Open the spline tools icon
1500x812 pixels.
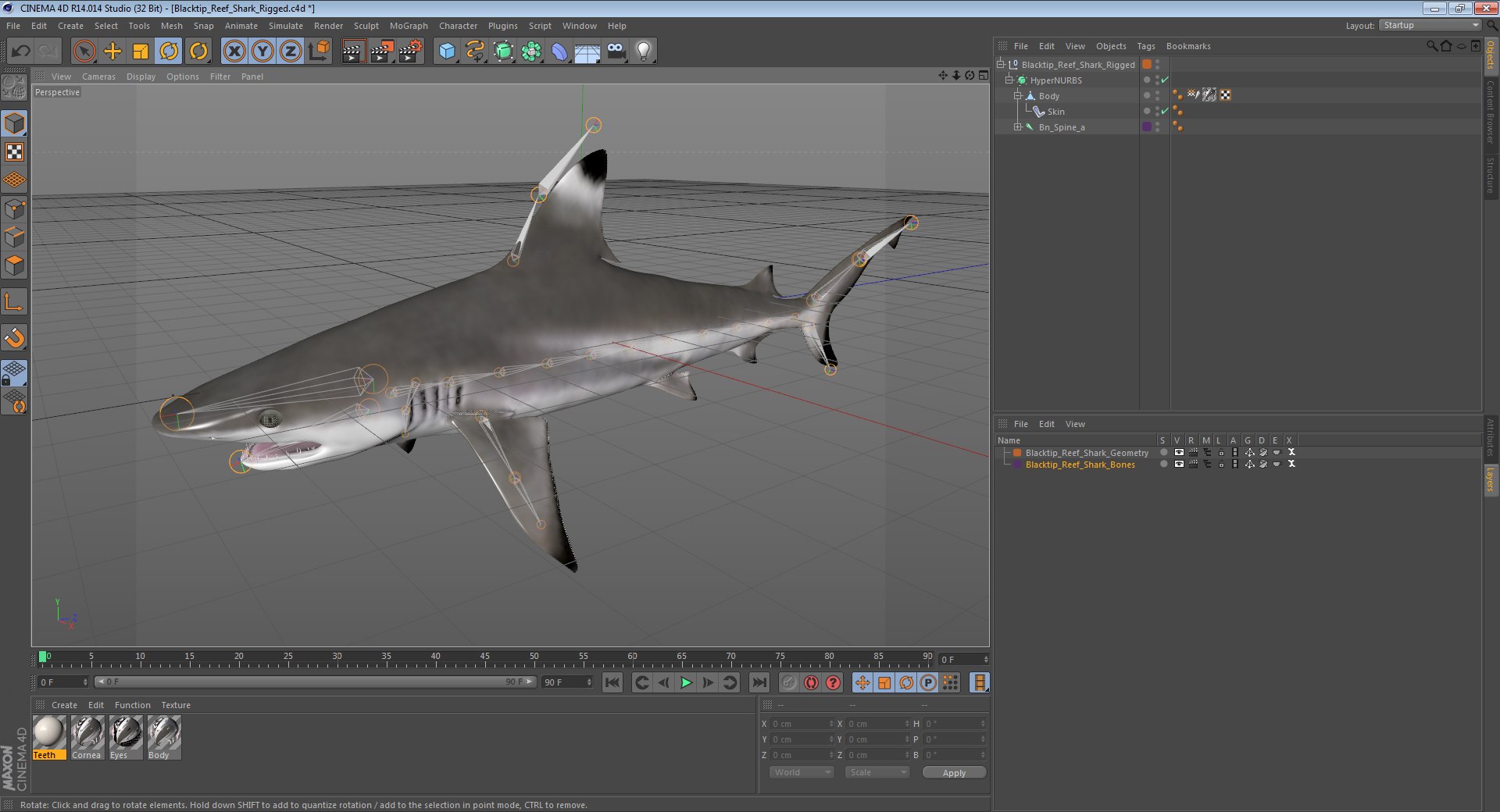click(475, 52)
